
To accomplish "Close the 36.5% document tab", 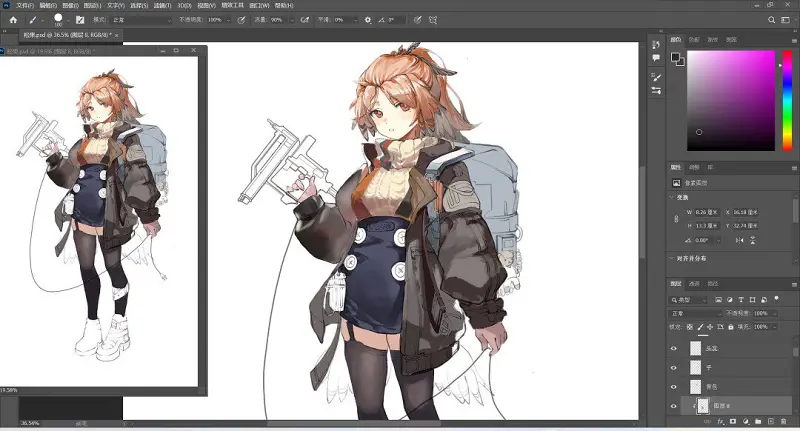I will click(x=117, y=35).
